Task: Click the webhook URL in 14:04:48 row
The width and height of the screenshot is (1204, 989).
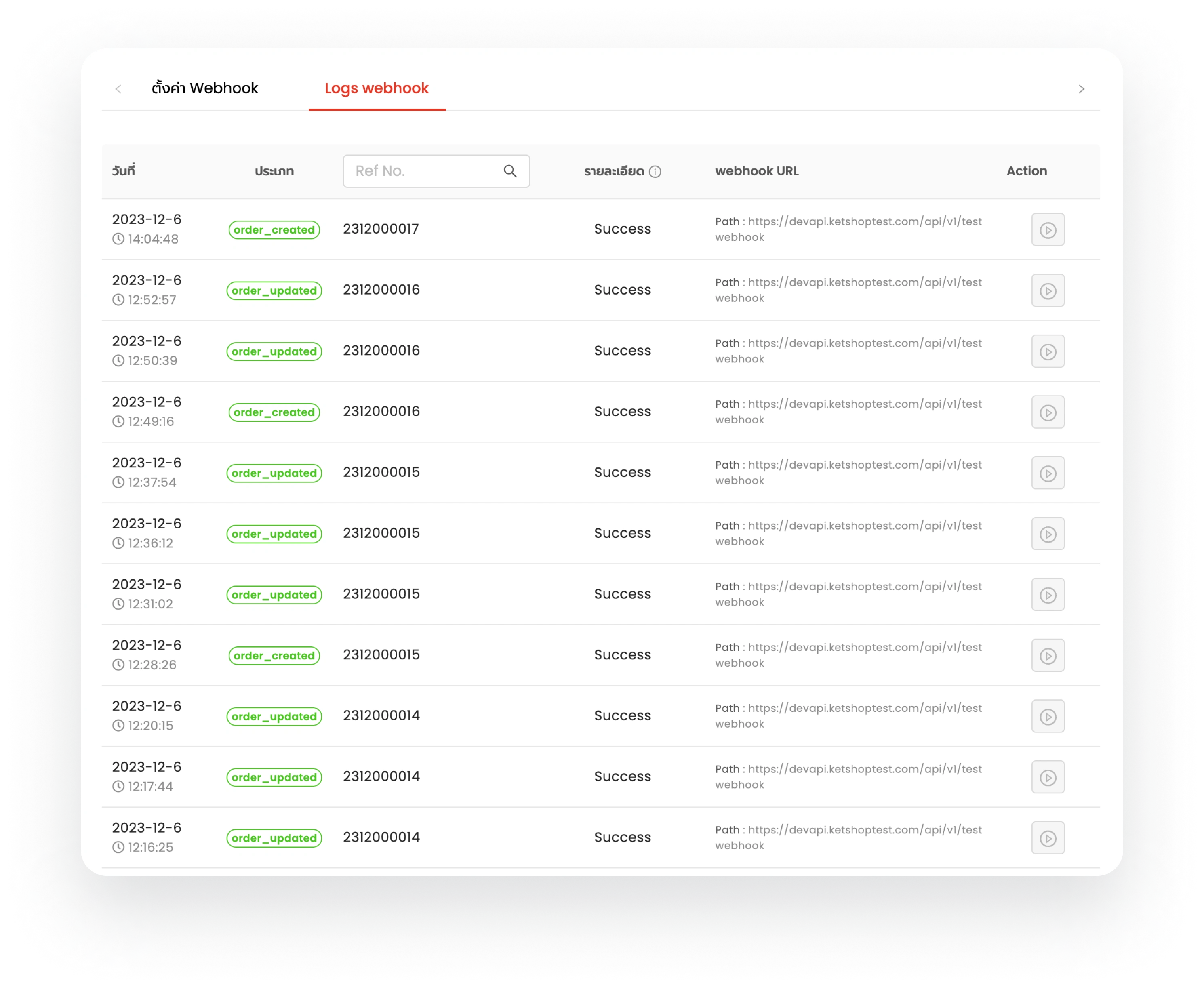Action: (x=848, y=229)
